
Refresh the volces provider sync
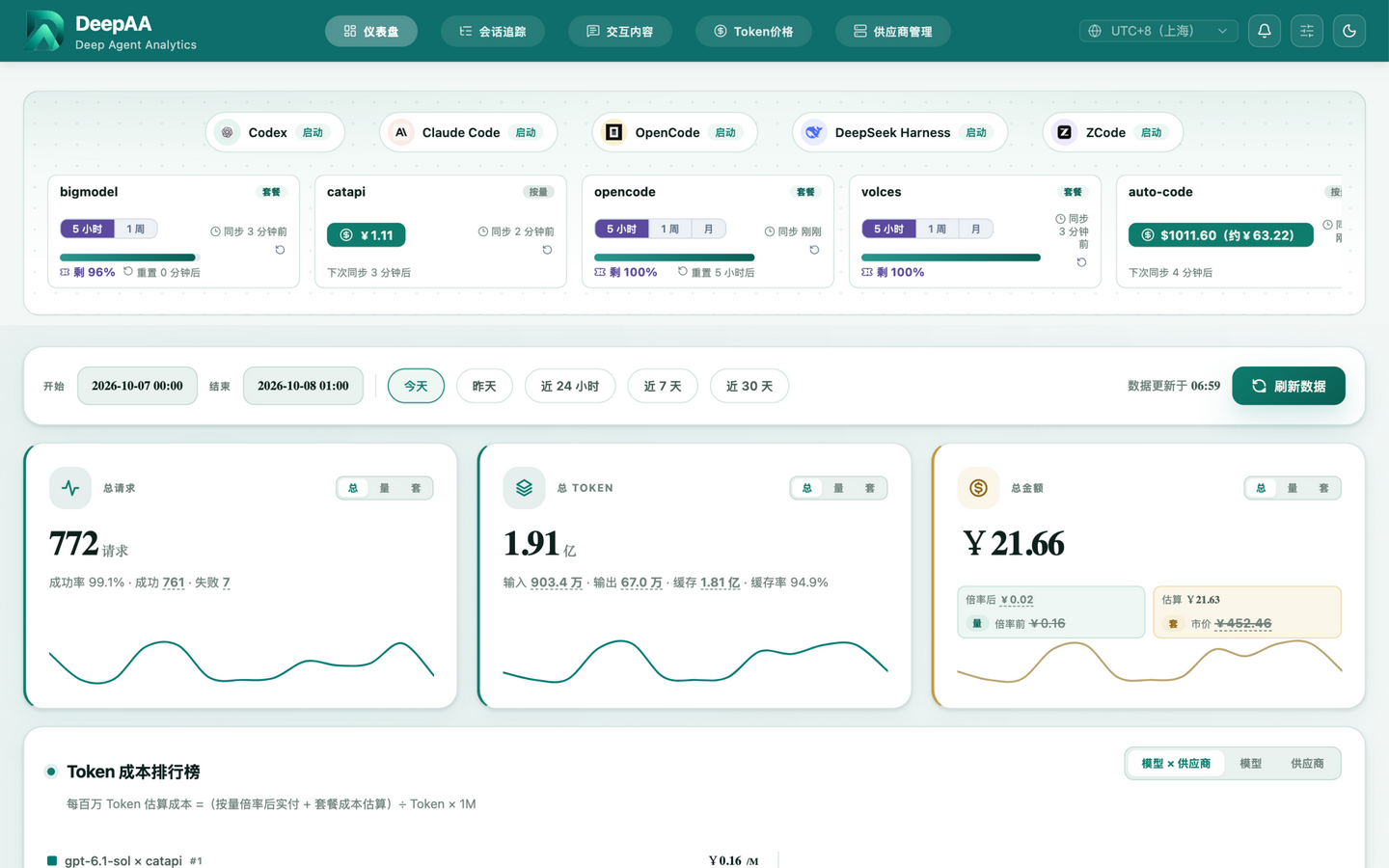(1082, 262)
